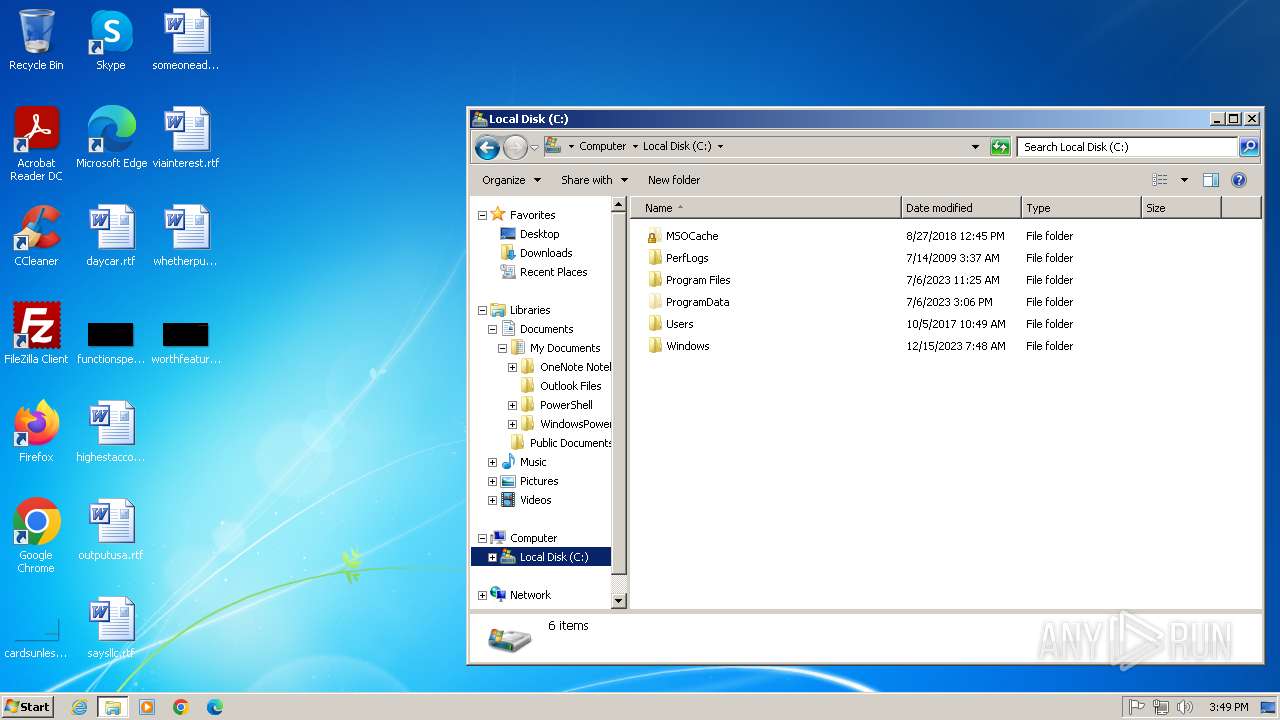The width and height of the screenshot is (1280, 720).
Task: Select the Acrobat Reader DC desktop icon
Action: click(x=36, y=144)
